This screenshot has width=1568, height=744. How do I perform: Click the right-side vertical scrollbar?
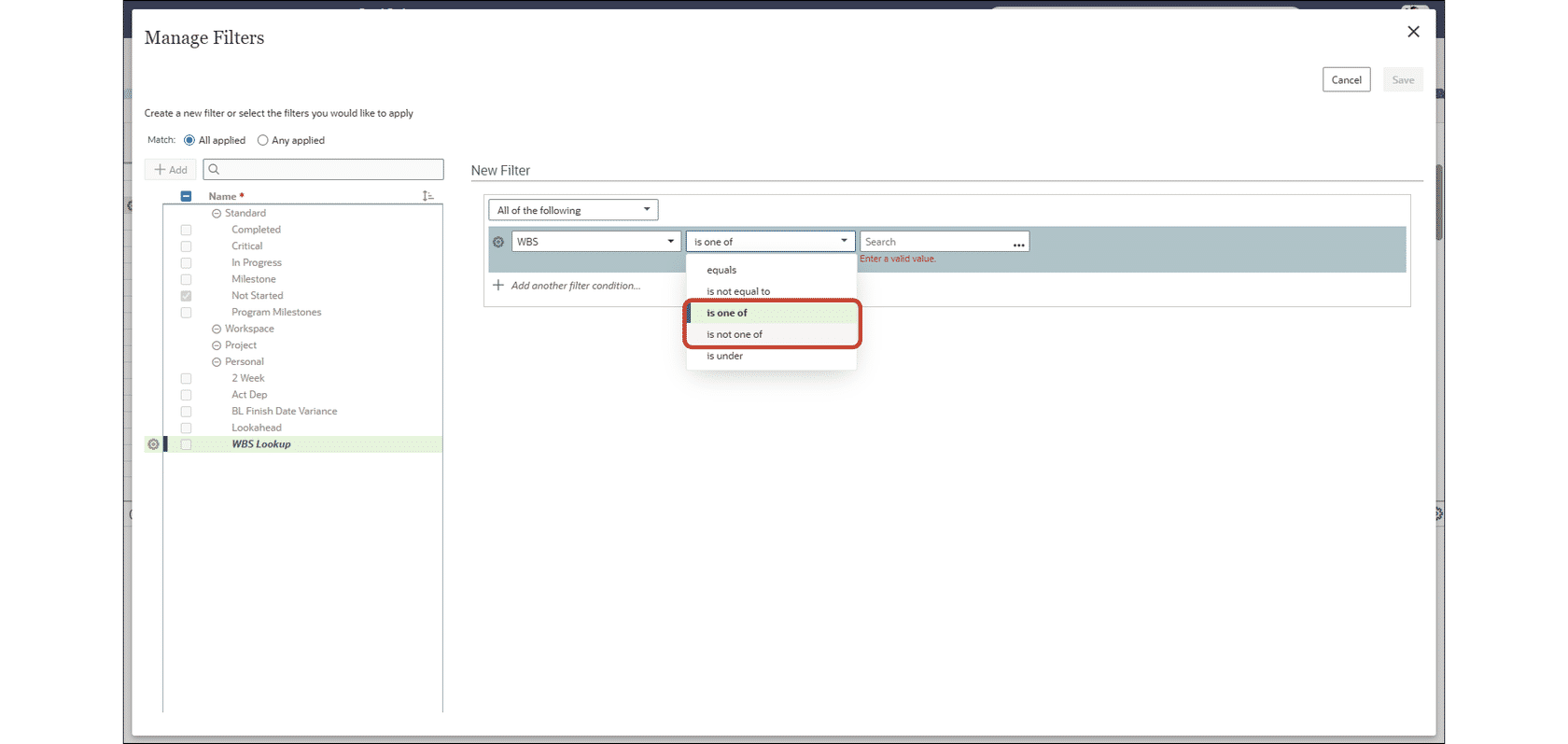(1439, 203)
